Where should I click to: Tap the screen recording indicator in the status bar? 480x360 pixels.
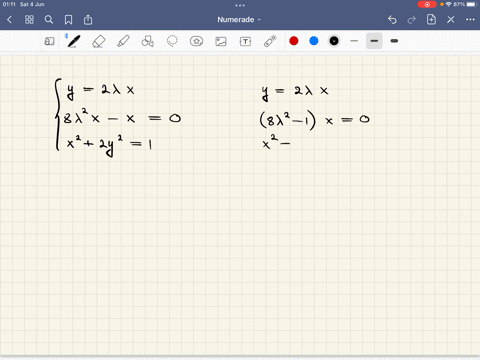coord(427,4)
